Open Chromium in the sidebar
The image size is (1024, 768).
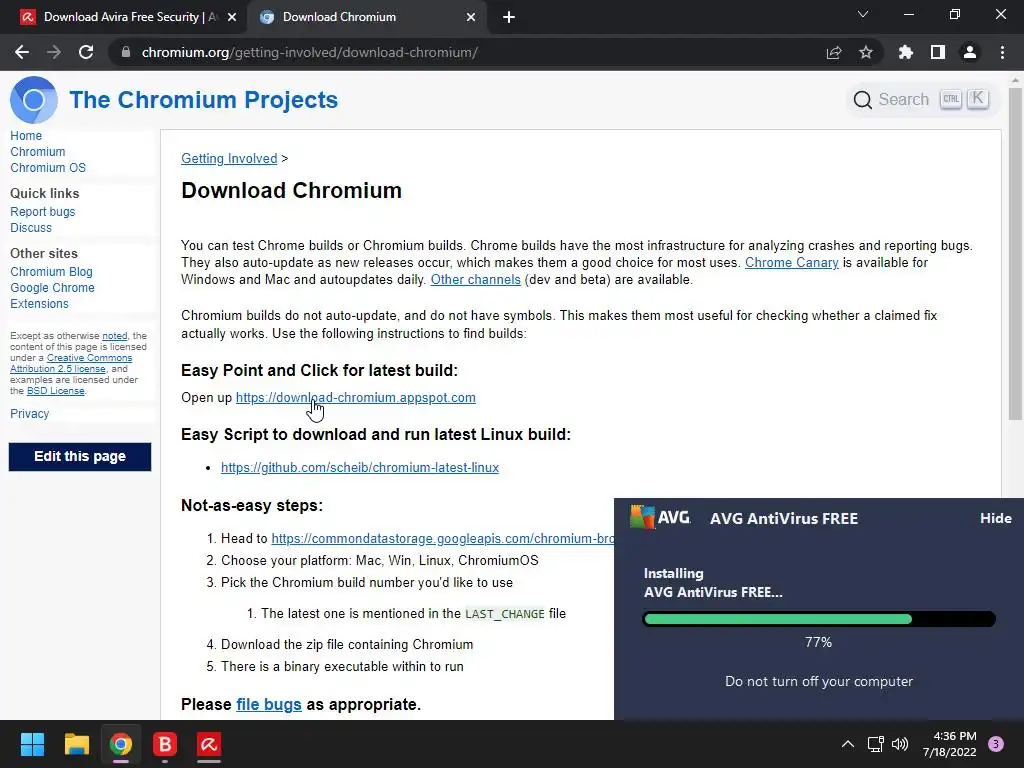point(38,152)
